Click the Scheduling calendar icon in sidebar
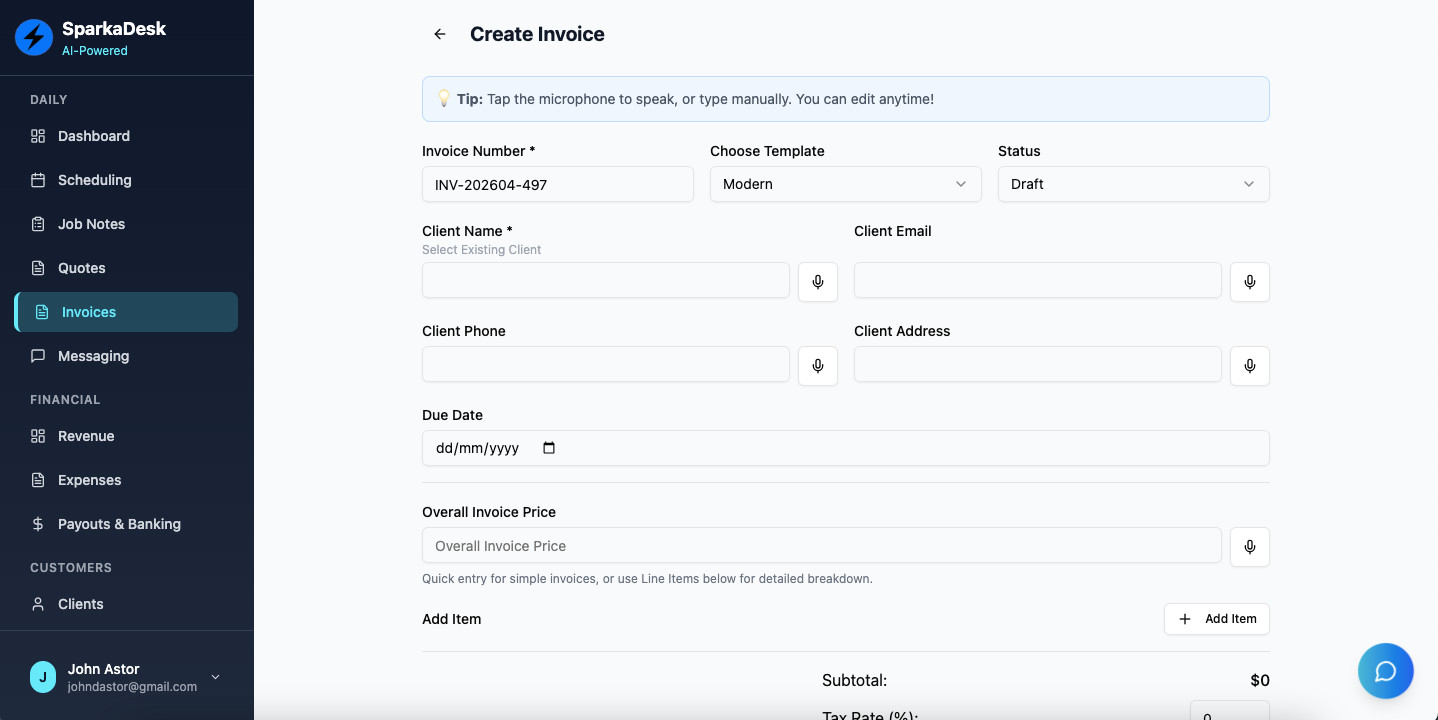The height and width of the screenshot is (720, 1438). pos(38,180)
